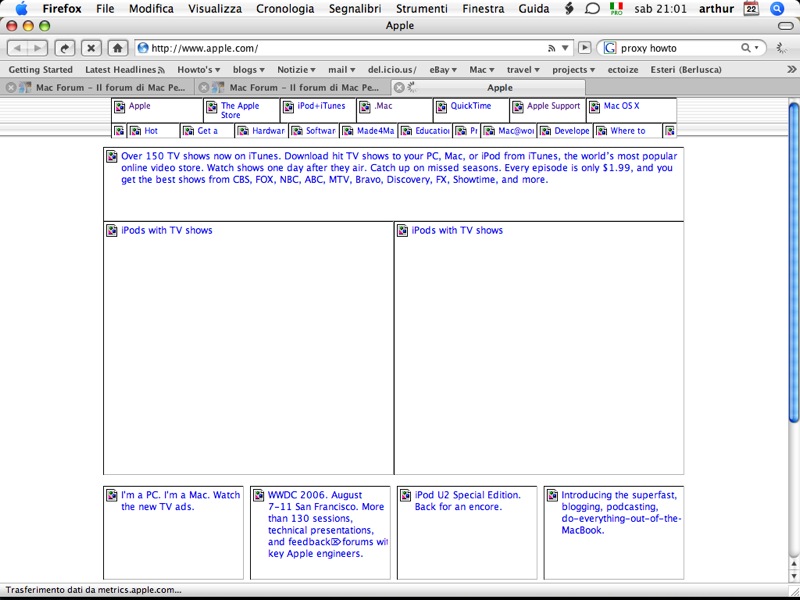Click the Getting Started bookmark

point(41,70)
